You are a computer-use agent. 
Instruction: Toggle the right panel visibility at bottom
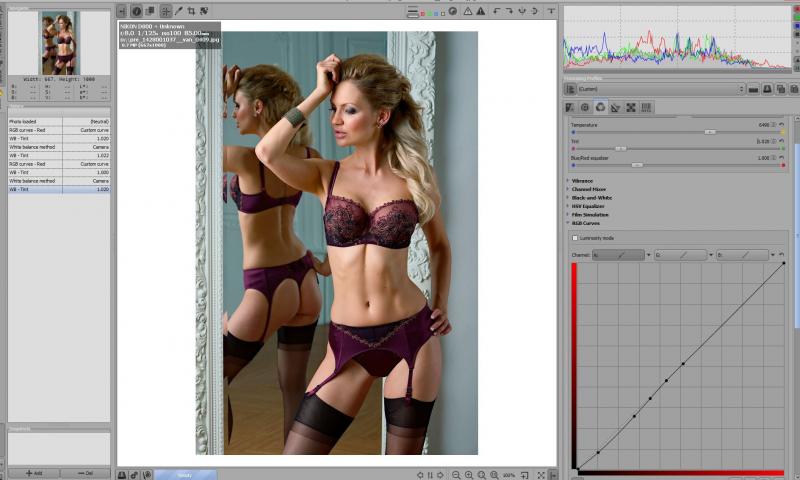[x=553, y=475]
